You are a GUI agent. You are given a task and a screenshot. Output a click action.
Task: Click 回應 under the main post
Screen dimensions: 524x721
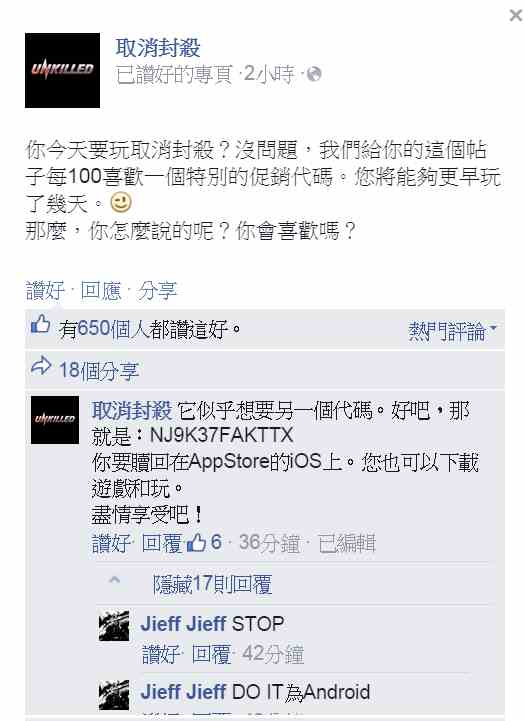100,291
